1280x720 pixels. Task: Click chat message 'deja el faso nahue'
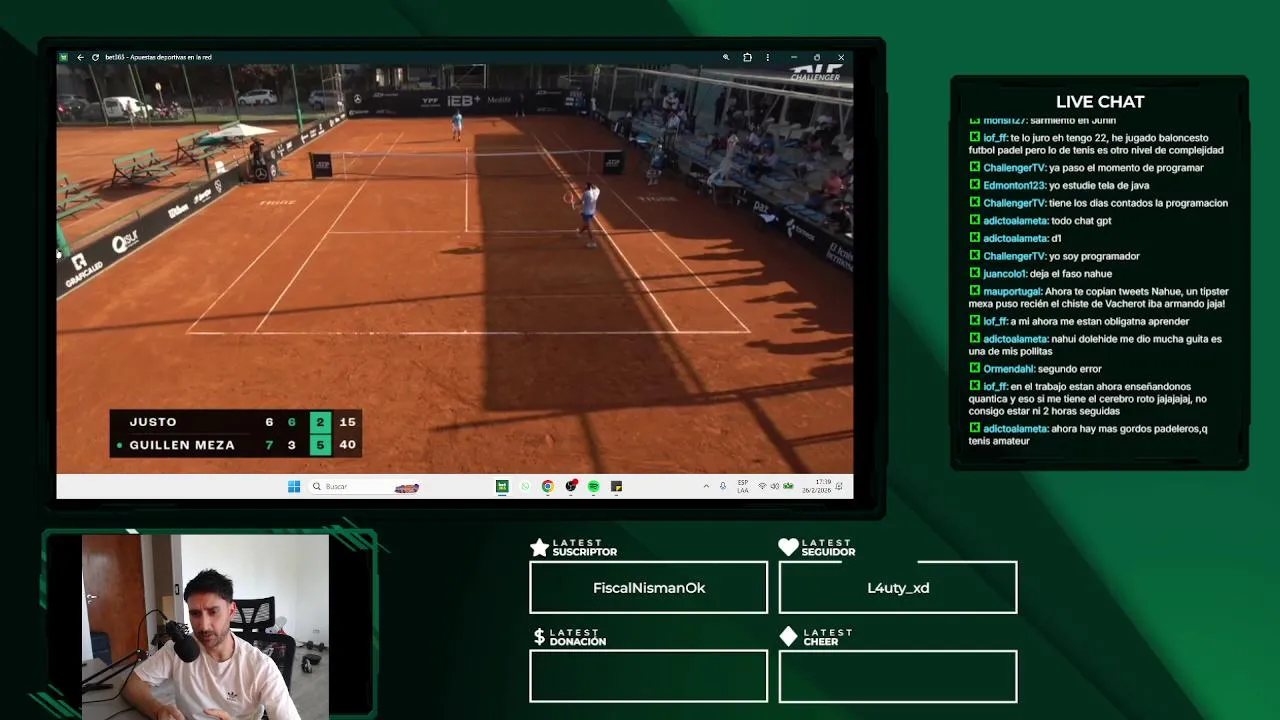1071,273
